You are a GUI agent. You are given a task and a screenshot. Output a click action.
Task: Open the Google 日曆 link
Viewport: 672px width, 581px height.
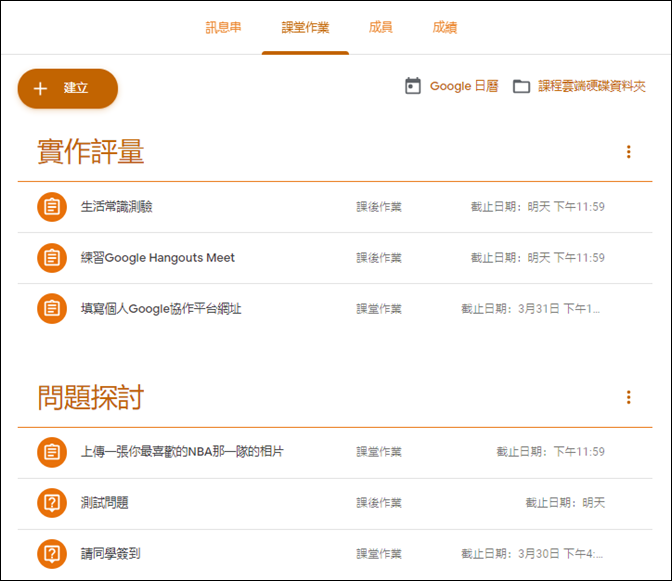click(x=464, y=86)
